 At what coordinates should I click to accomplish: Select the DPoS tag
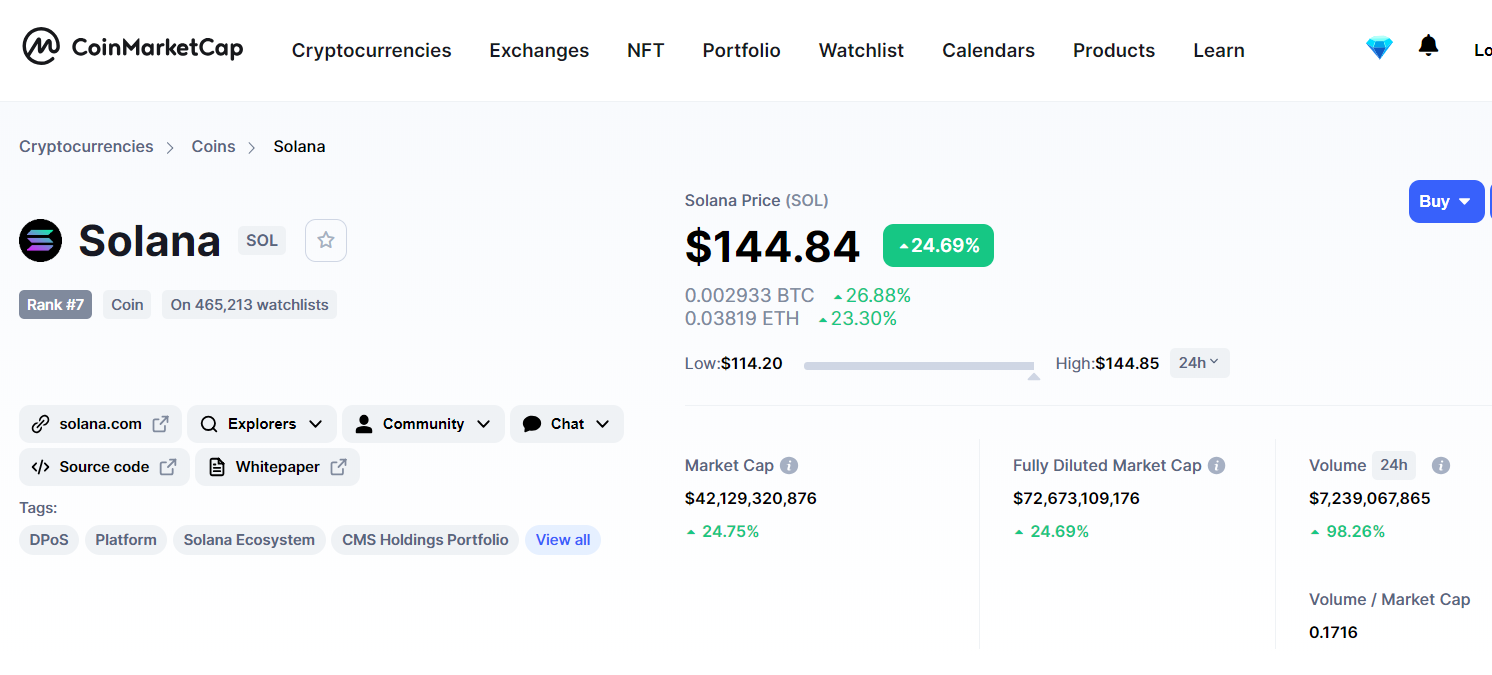(x=49, y=540)
